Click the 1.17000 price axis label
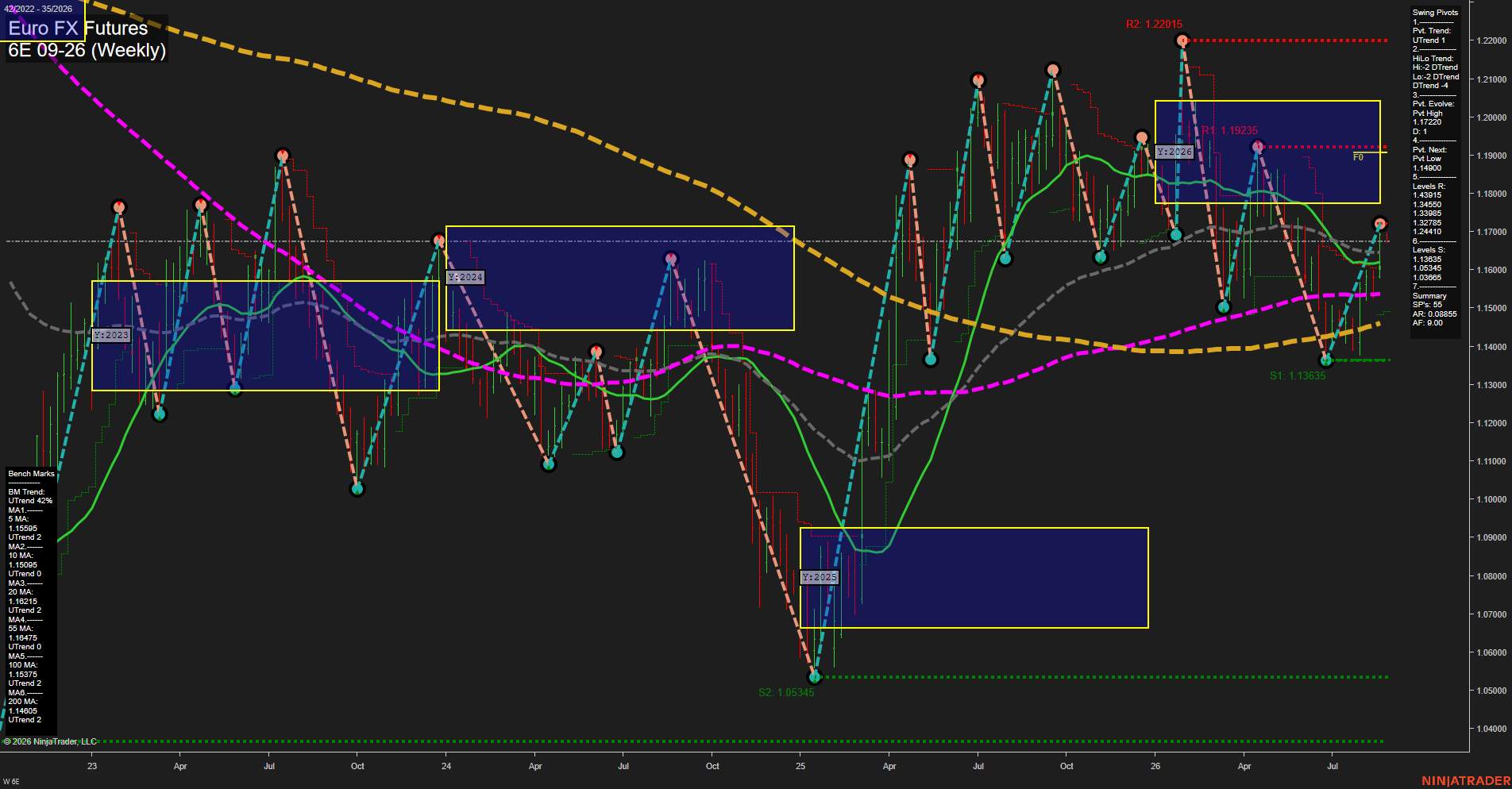 1491,232
